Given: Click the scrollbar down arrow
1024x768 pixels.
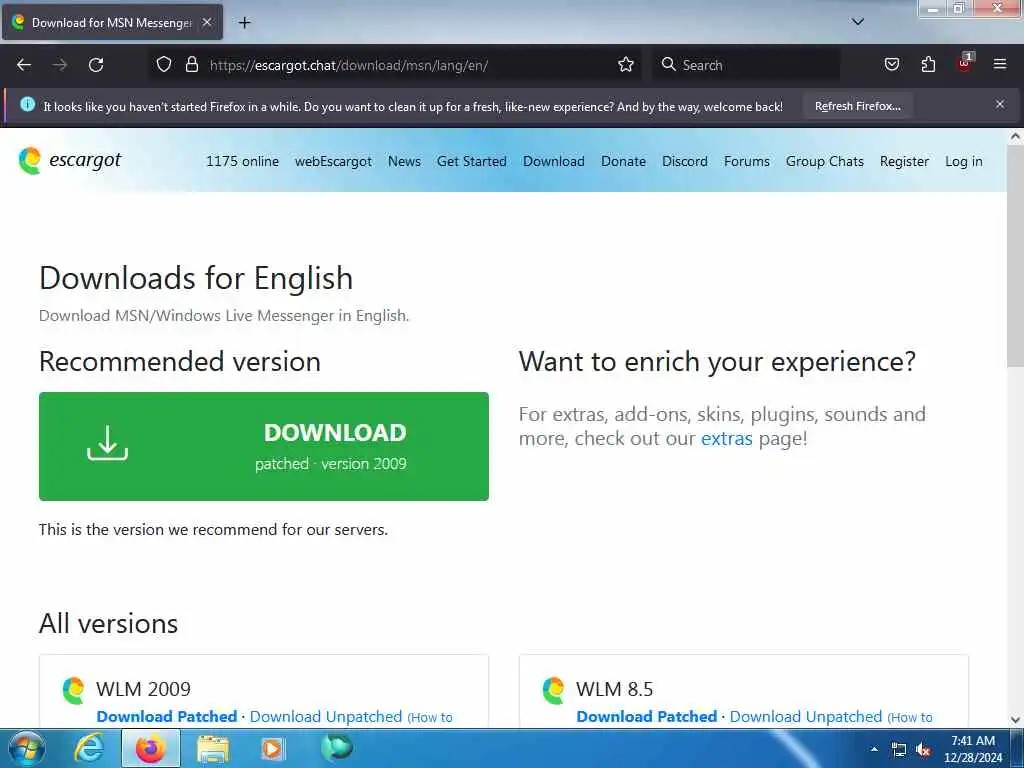Looking at the screenshot, I should 1016,720.
